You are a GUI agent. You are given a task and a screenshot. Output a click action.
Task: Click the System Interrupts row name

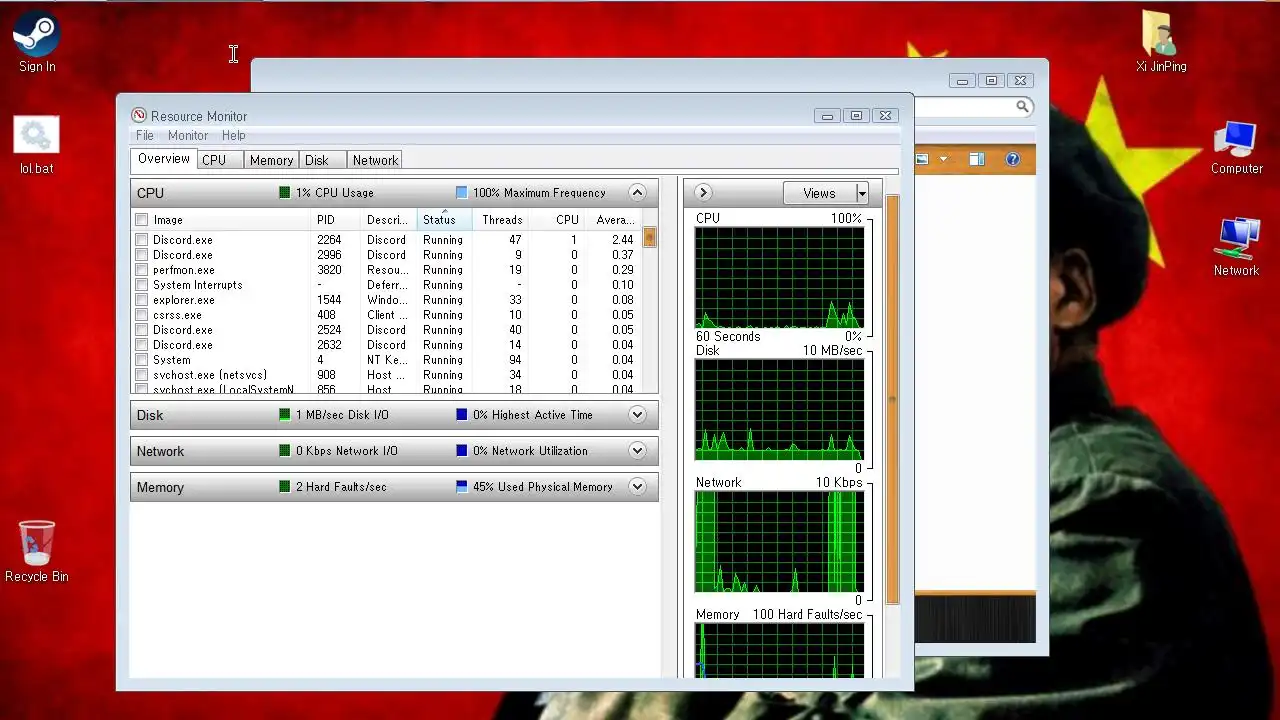coord(198,285)
